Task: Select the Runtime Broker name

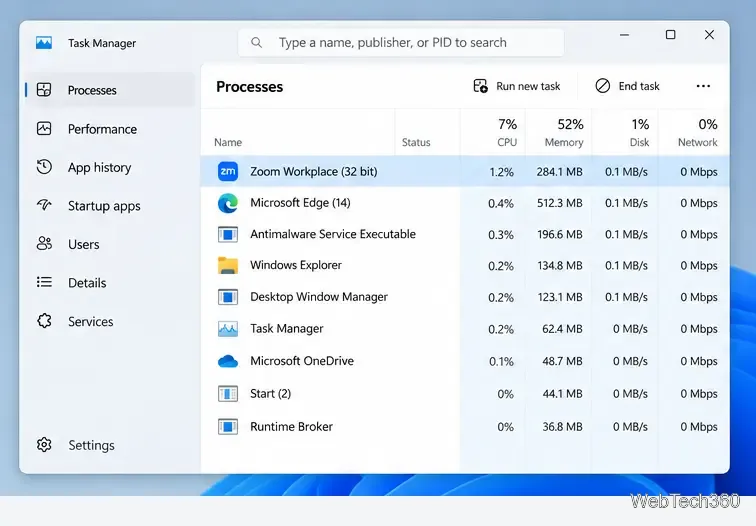Action: pos(291,427)
